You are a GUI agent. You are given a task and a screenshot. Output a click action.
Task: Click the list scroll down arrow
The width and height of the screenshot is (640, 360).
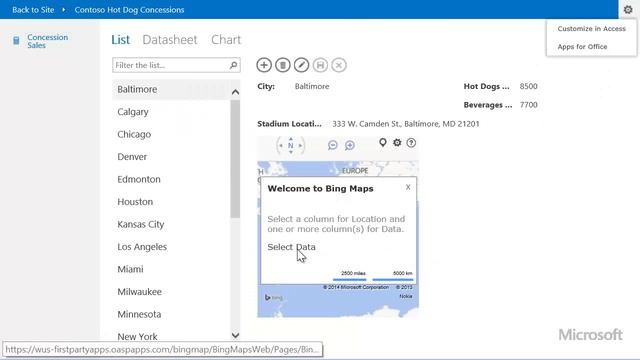[x=235, y=335]
